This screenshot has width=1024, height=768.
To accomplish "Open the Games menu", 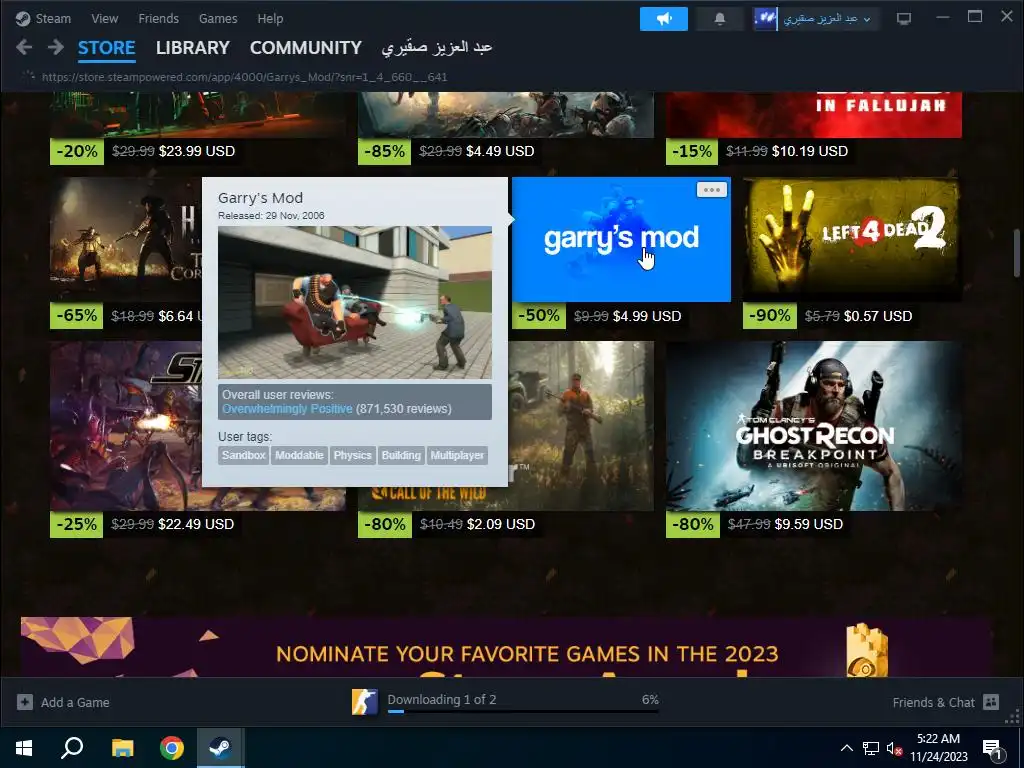I will (218, 18).
